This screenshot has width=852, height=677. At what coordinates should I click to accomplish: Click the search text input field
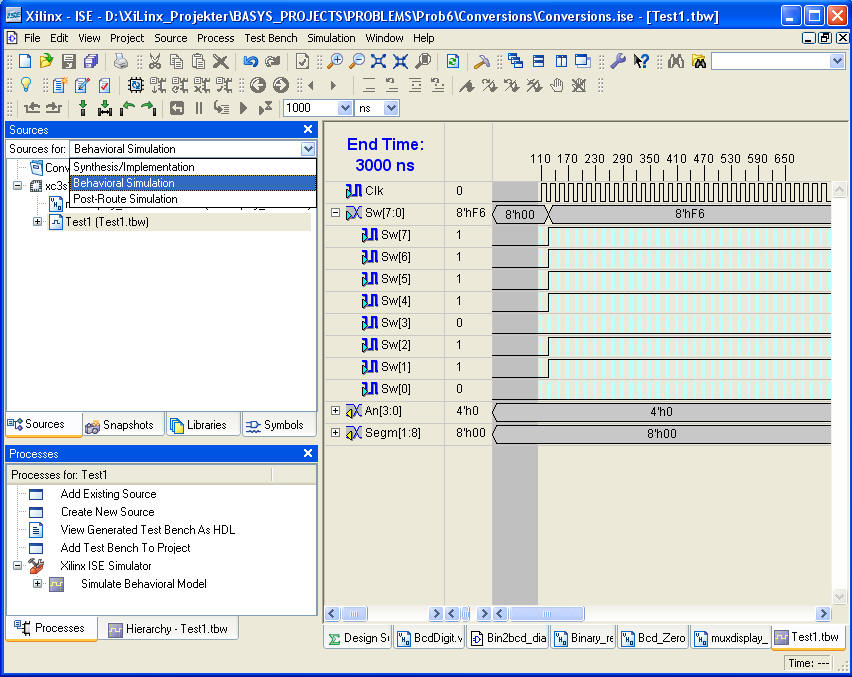tap(770, 61)
